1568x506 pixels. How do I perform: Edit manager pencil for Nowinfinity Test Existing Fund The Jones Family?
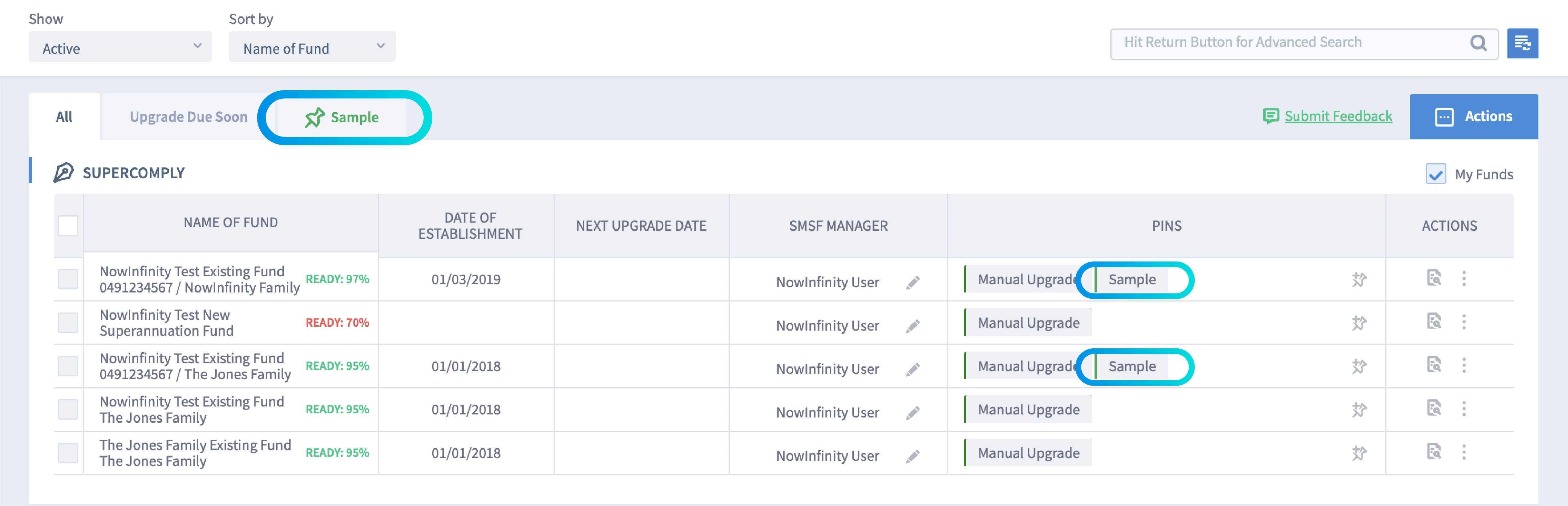point(912,413)
